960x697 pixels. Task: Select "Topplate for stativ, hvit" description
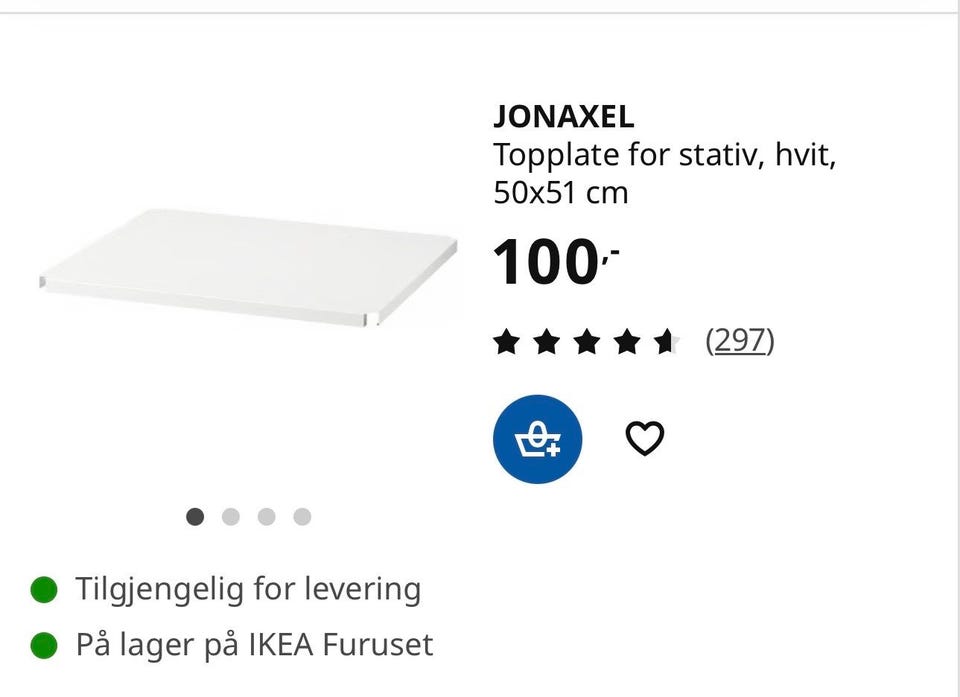coord(664,156)
